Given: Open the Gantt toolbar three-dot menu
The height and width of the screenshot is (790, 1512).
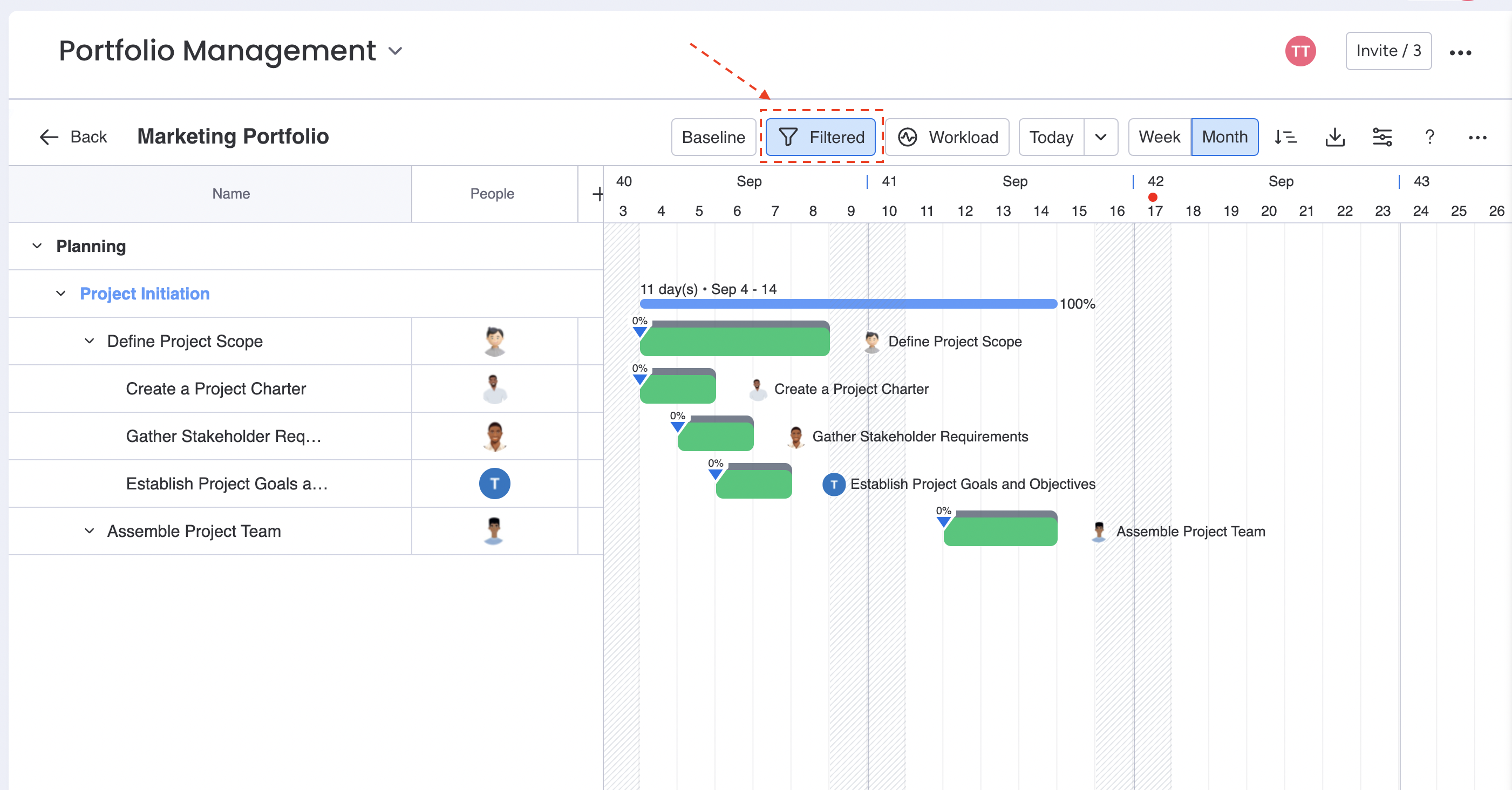Looking at the screenshot, I should (1477, 138).
